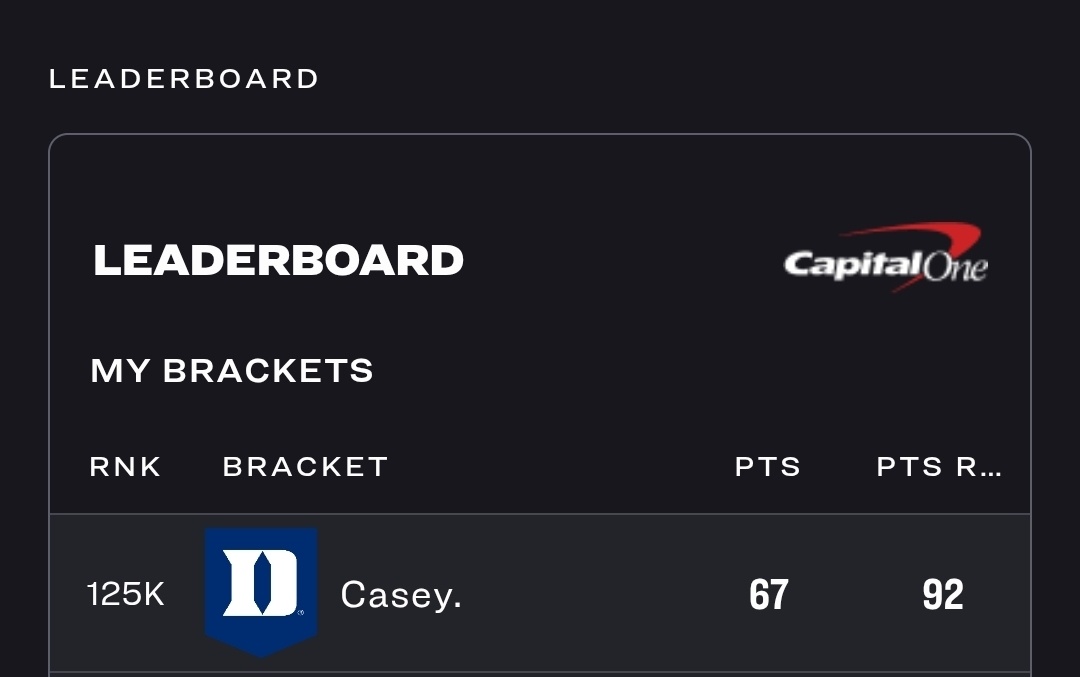Viewport: 1080px width, 677px height.
Task: Click empty space in the Casey. row
Action: pos(600,595)
